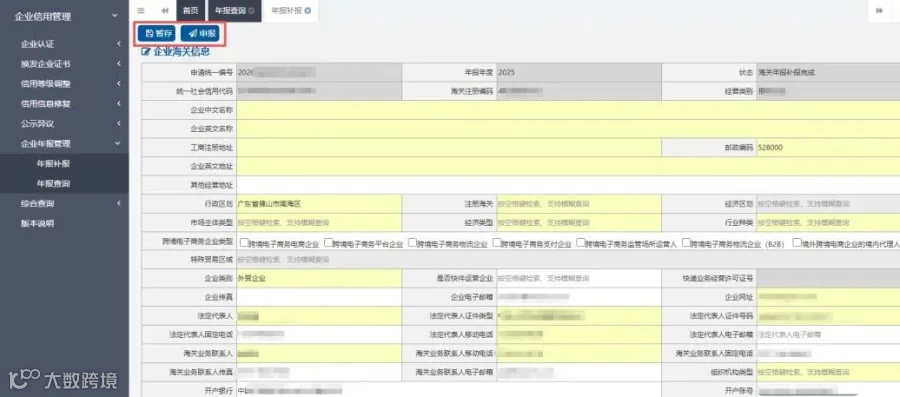Open the 注册海关 search dropdown
The image size is (900, 397).
(x=579, y=204)
